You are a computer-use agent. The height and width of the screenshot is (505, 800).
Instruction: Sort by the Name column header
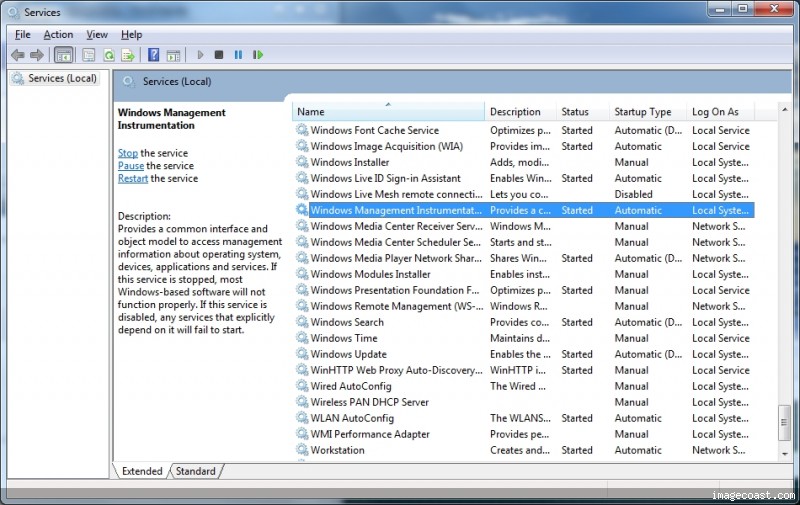(388, 111)
